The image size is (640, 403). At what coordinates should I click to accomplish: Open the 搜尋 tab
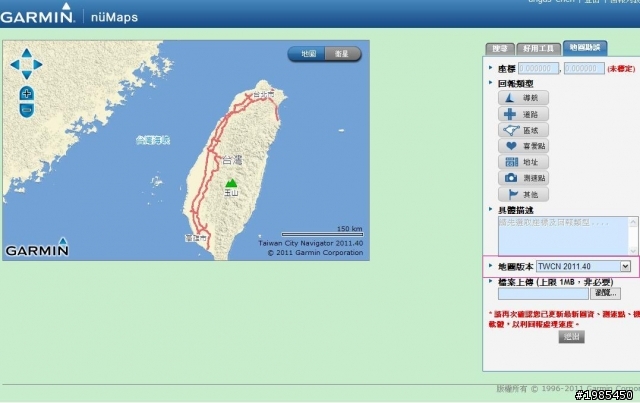pos(500,49)
